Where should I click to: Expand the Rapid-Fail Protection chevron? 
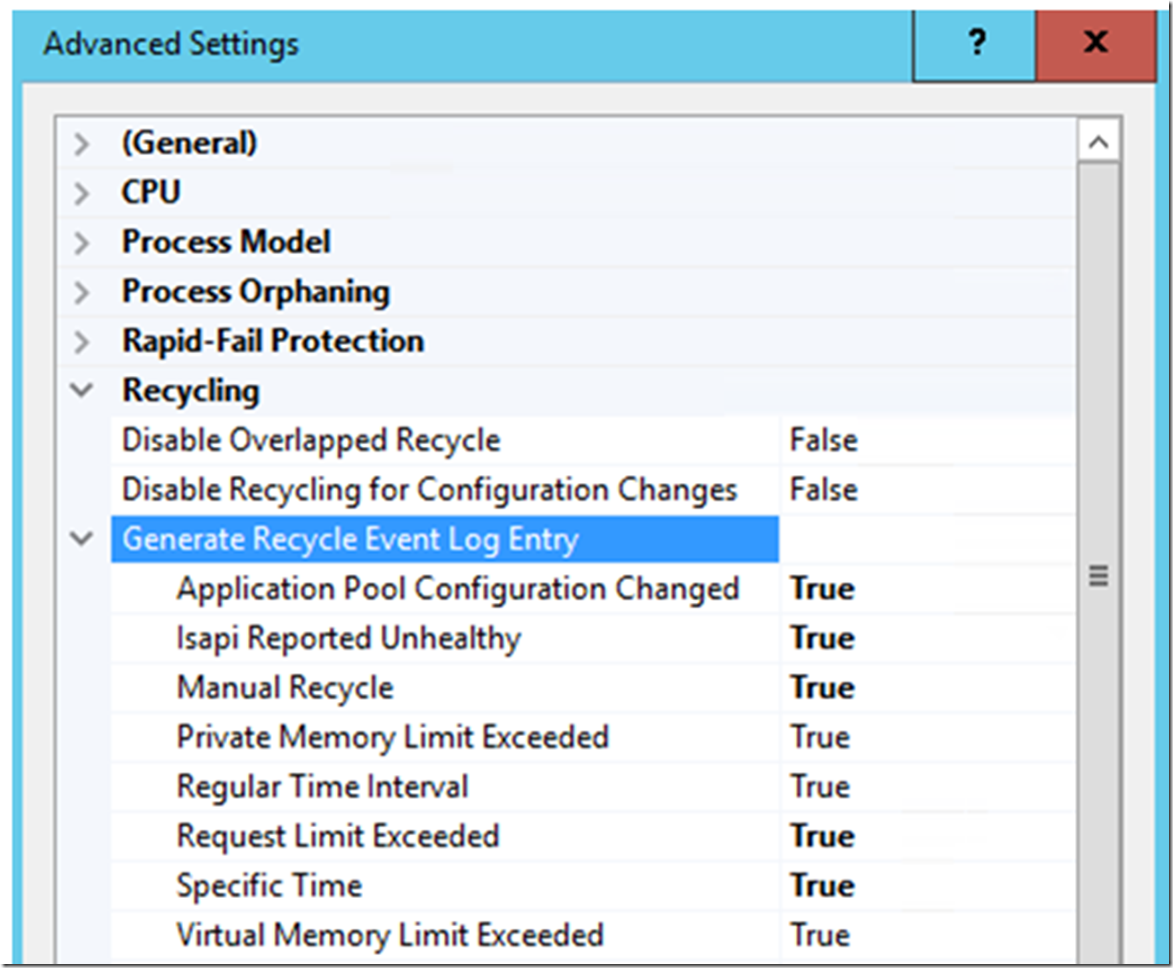(x=82, y=342)
